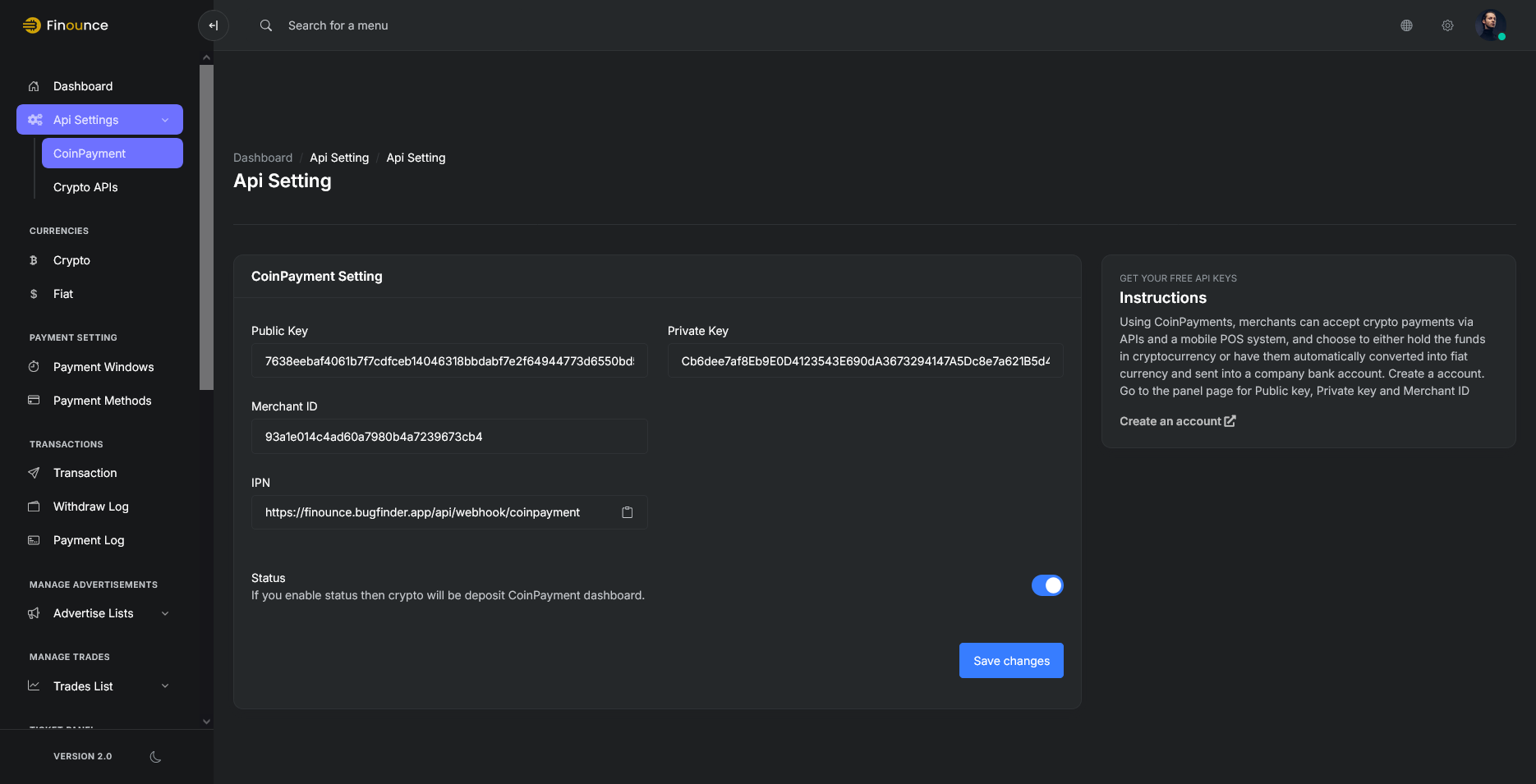Click the Dashboard home icon
Screen dimensions: 1536x784
point(34,86)
